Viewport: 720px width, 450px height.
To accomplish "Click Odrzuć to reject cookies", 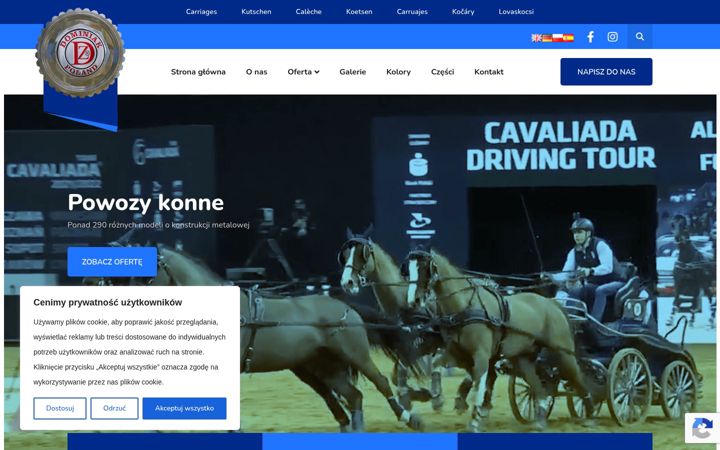I will [x=114, y=408].
